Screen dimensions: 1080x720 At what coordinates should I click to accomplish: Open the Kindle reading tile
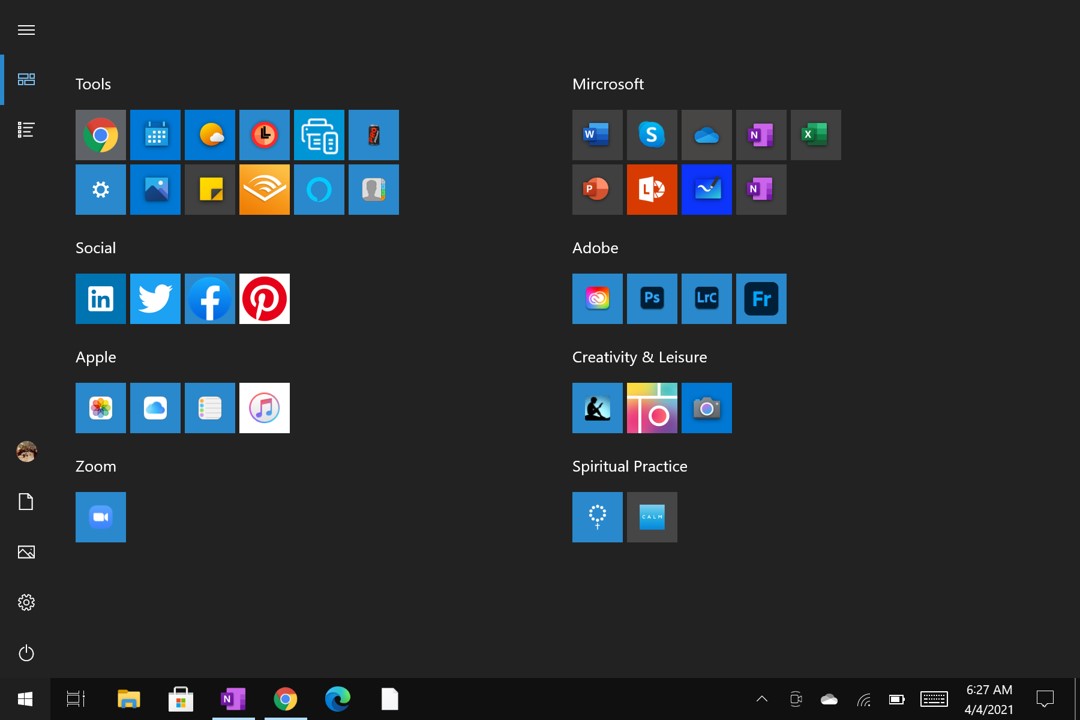click(x=597, y=408)
